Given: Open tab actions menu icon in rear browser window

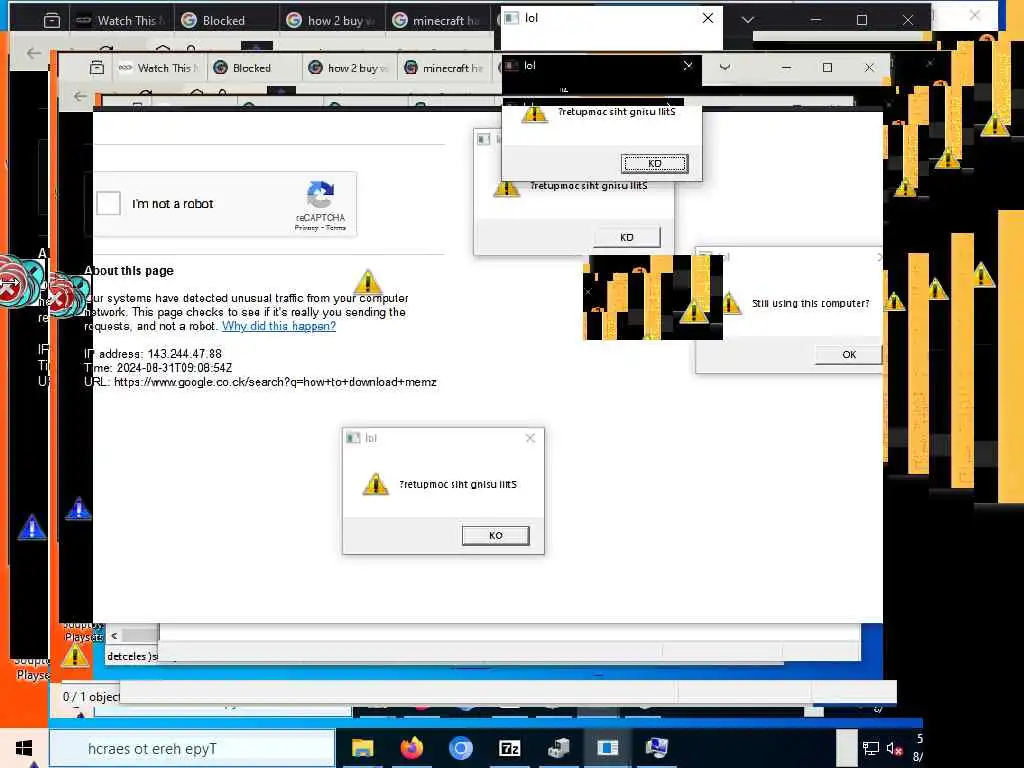Looking at the screenshot, I should click(52, 21).
